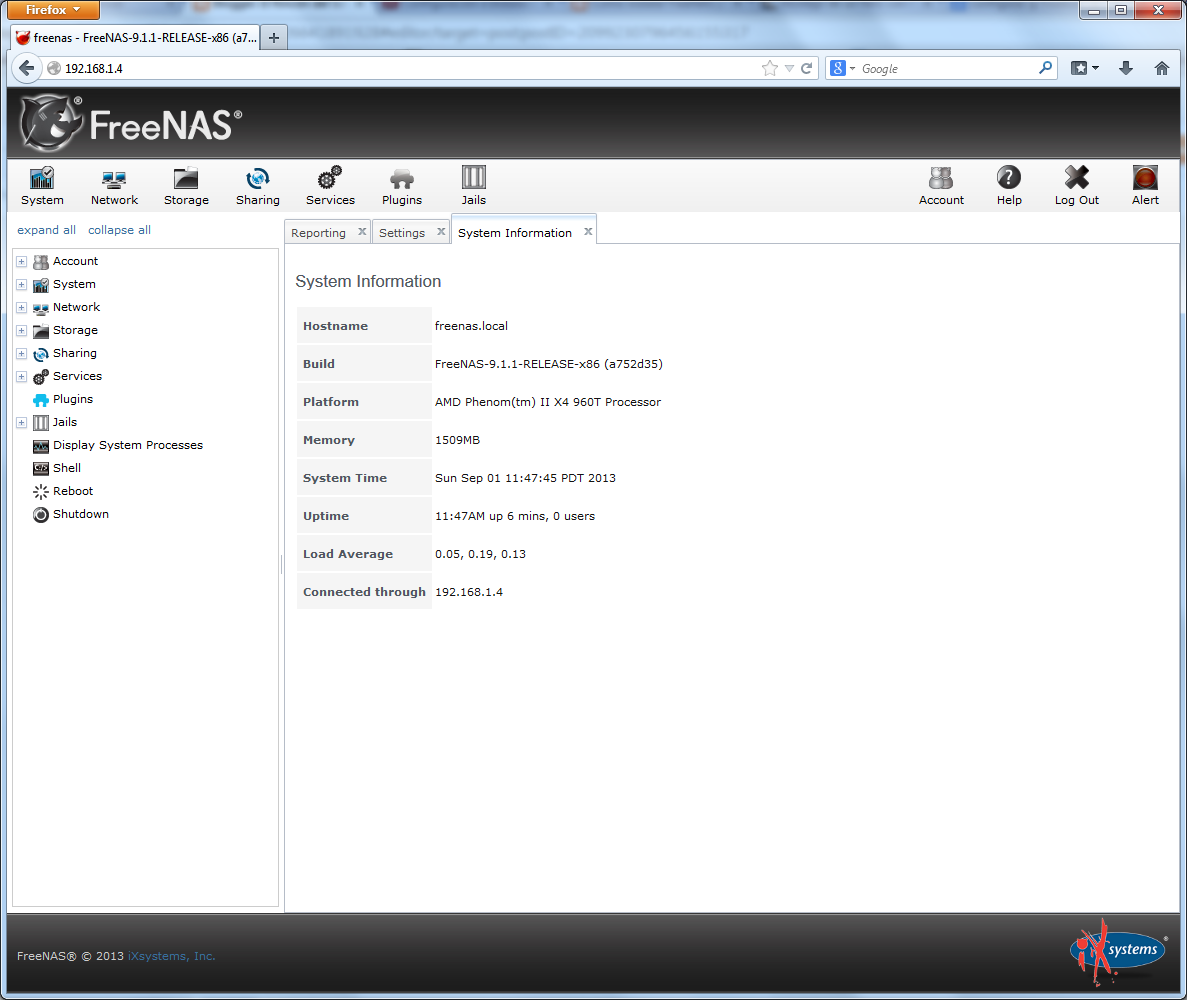Expand the Storage tree node

[21, 330]
